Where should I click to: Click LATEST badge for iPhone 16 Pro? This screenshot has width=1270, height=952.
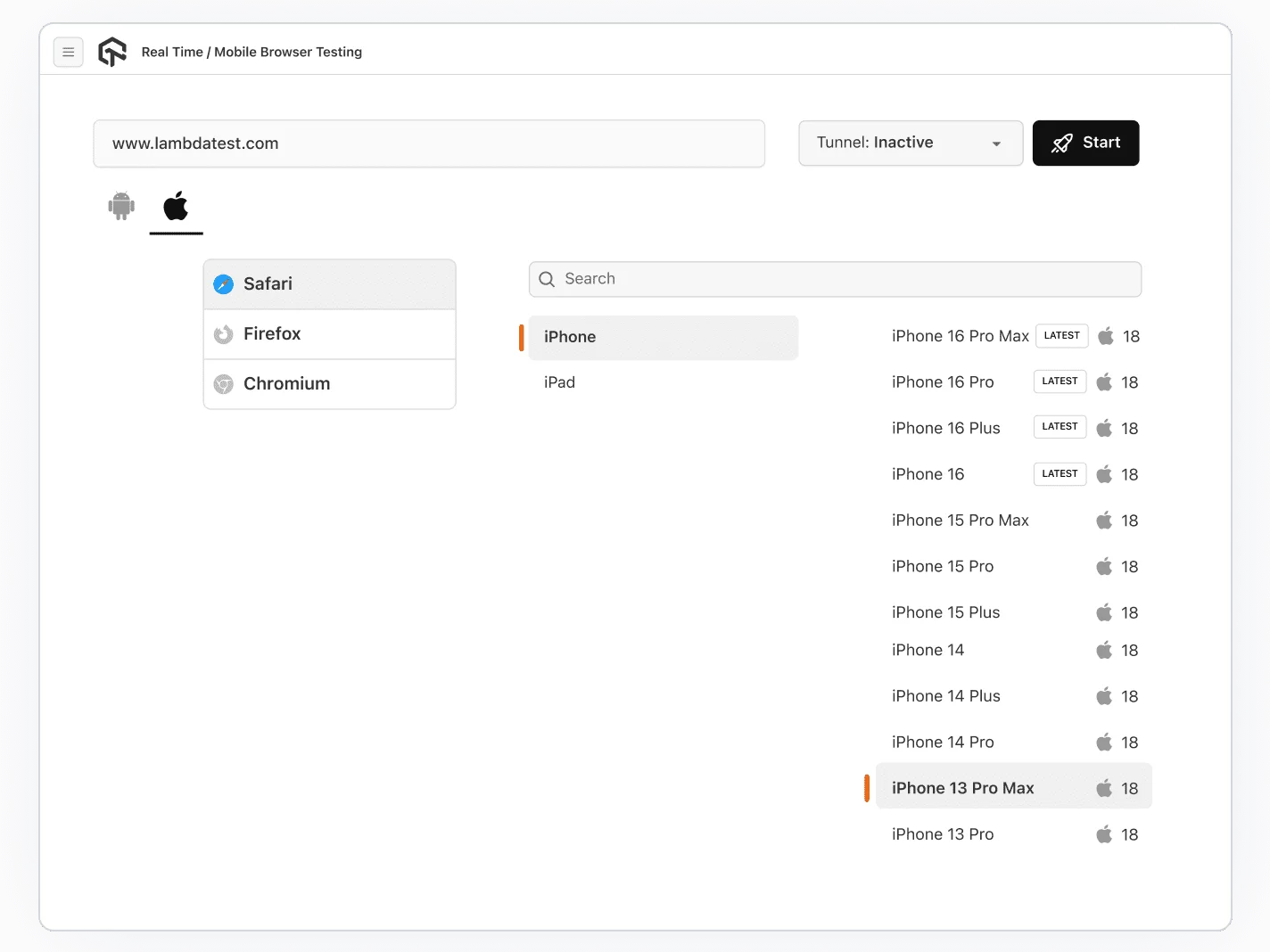pos(1060,382)
